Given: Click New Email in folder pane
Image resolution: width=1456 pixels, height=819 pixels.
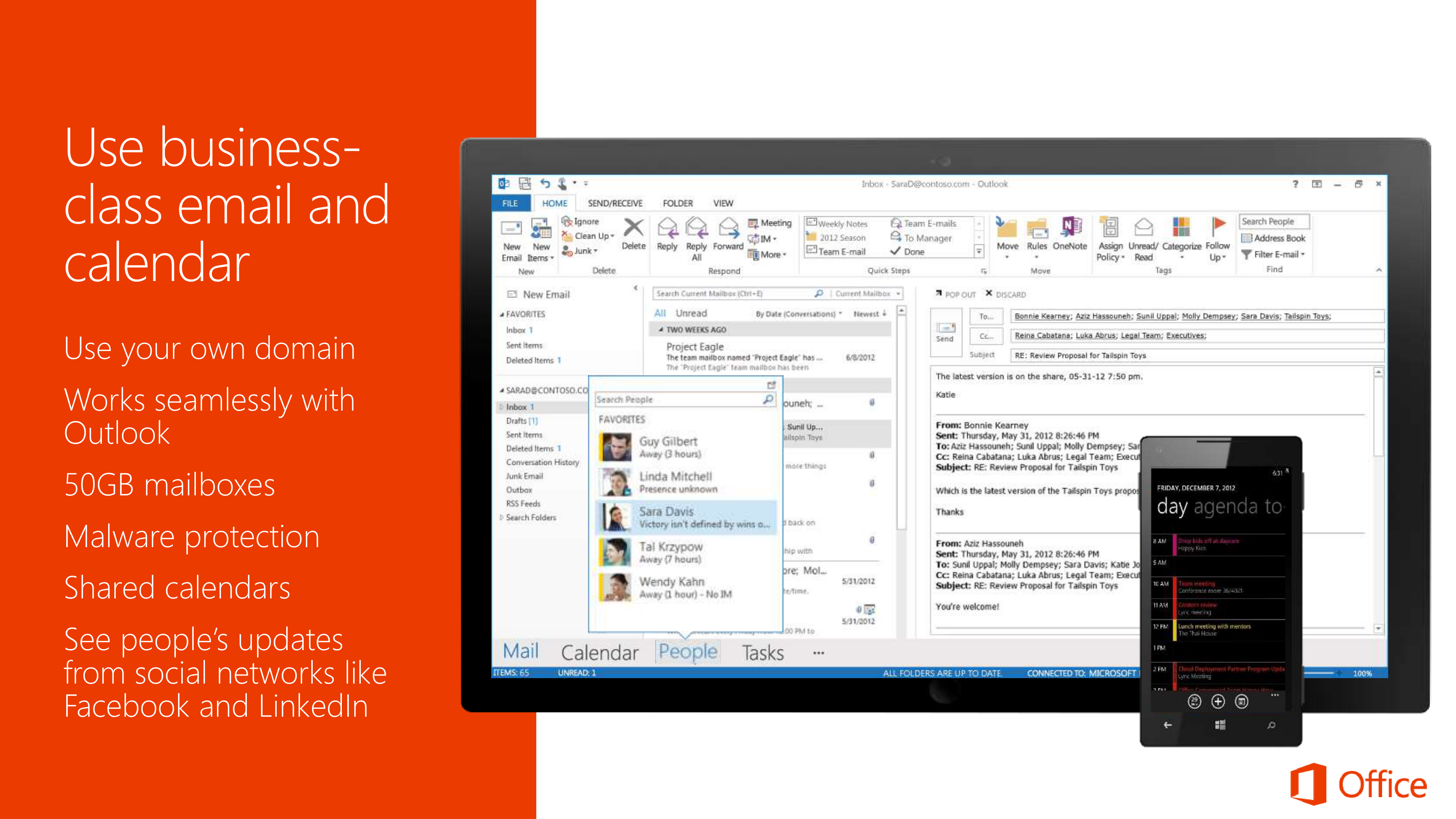Looking at the screenshot, I should [538, 294].
